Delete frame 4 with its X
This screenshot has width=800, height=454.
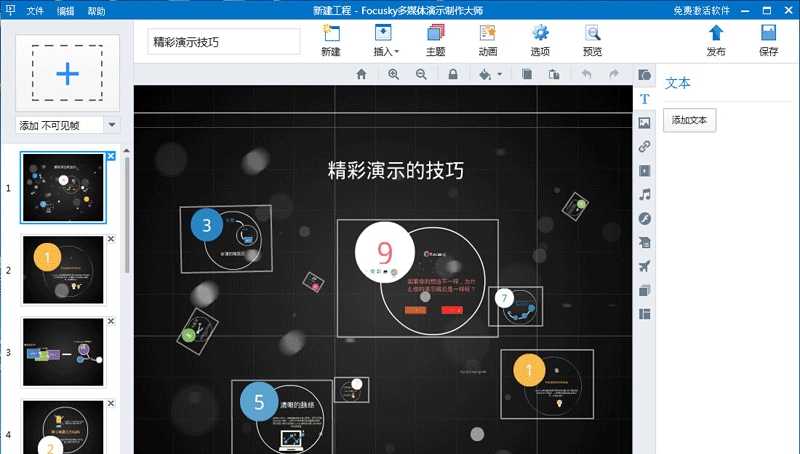(111, 403)
